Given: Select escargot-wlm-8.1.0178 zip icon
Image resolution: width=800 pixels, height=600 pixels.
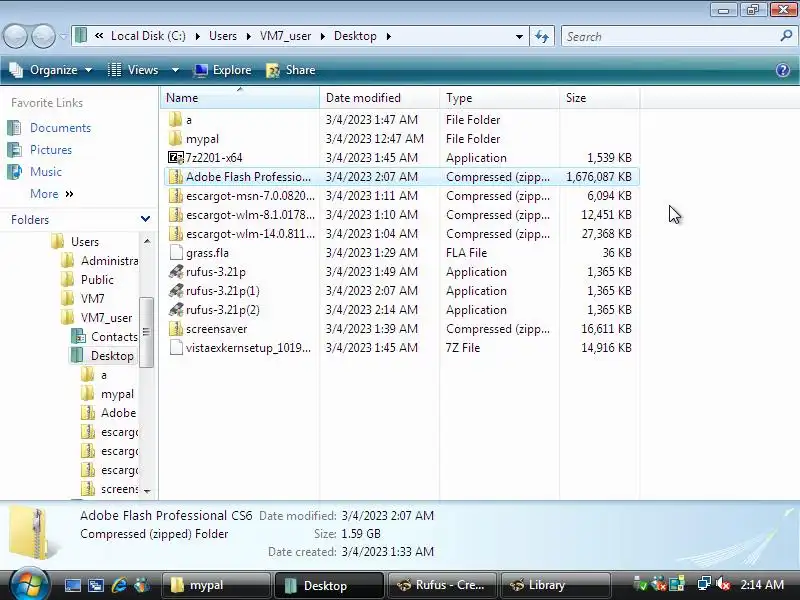Looking at the screenshot, I should pos(176,214).
